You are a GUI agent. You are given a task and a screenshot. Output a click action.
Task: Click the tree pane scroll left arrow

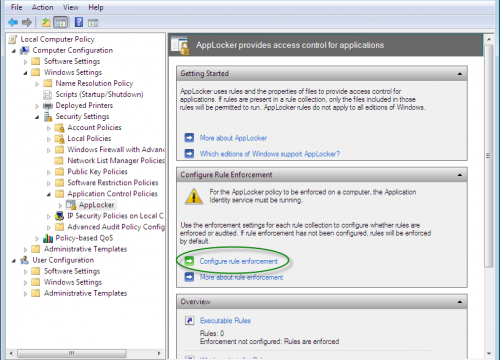[11, 353]
